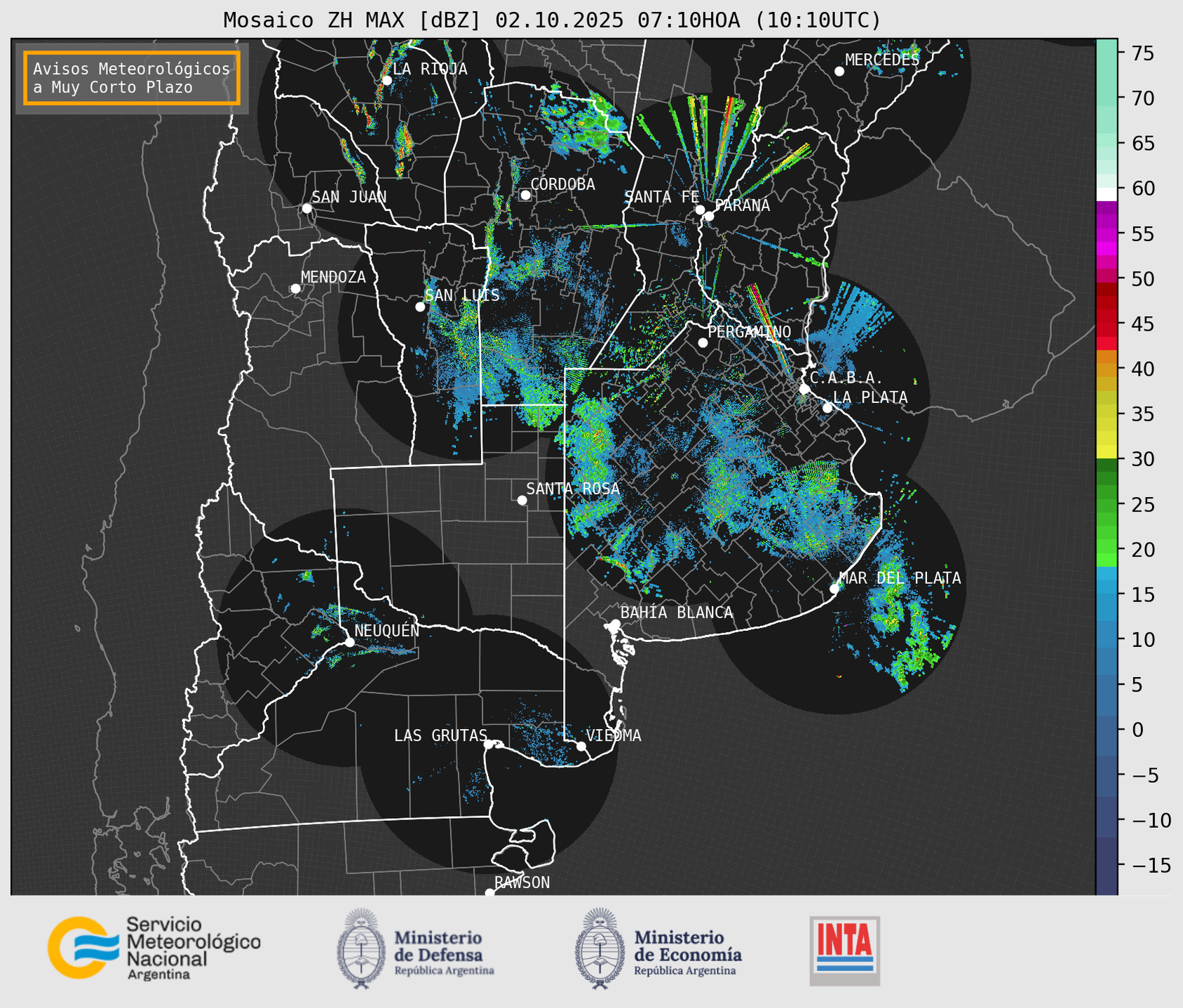Select the San Juan city marker dot
Viewport: 1183px width, 1008px height.
[306, 208]
